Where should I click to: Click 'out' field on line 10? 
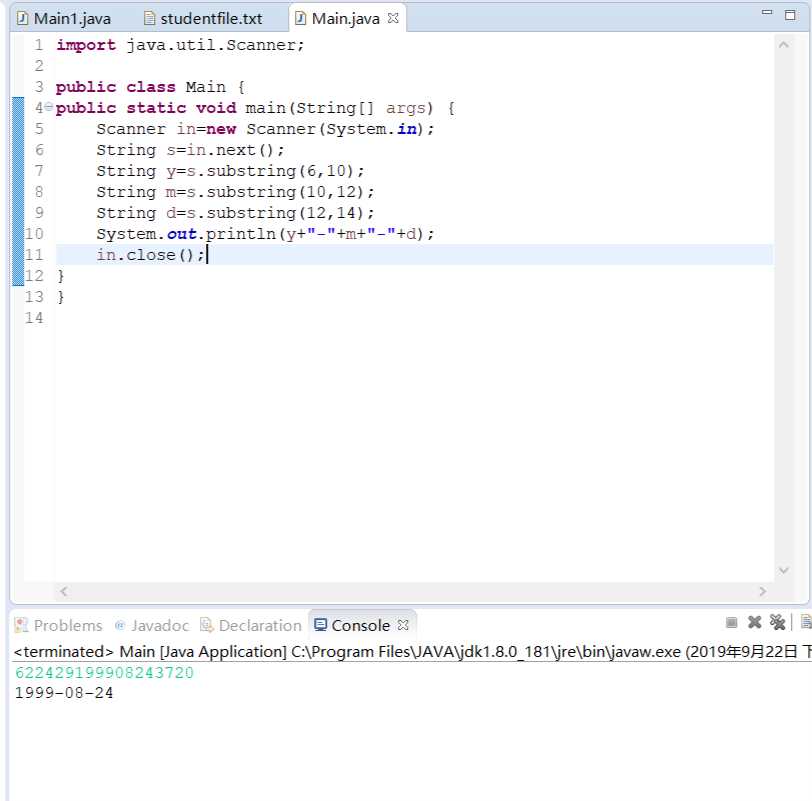[x=182, y=234]
